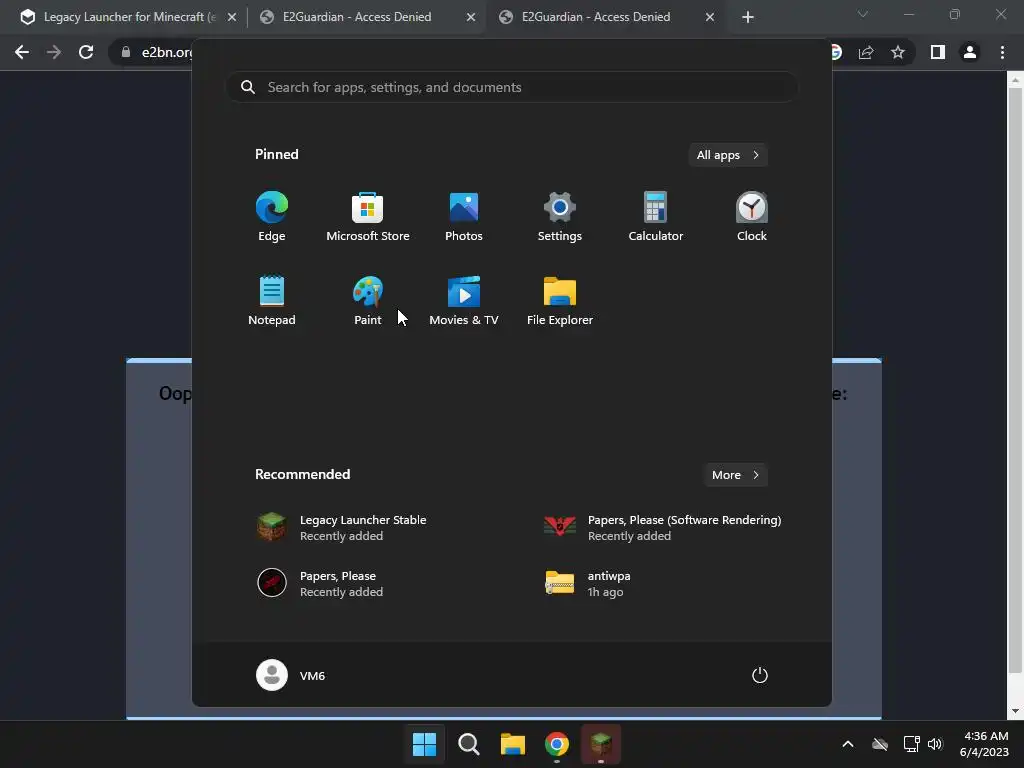This screenshot has width=1024, height=768.
Task: Click the e2bn.org address bar
Action: [x=167, y=52]
